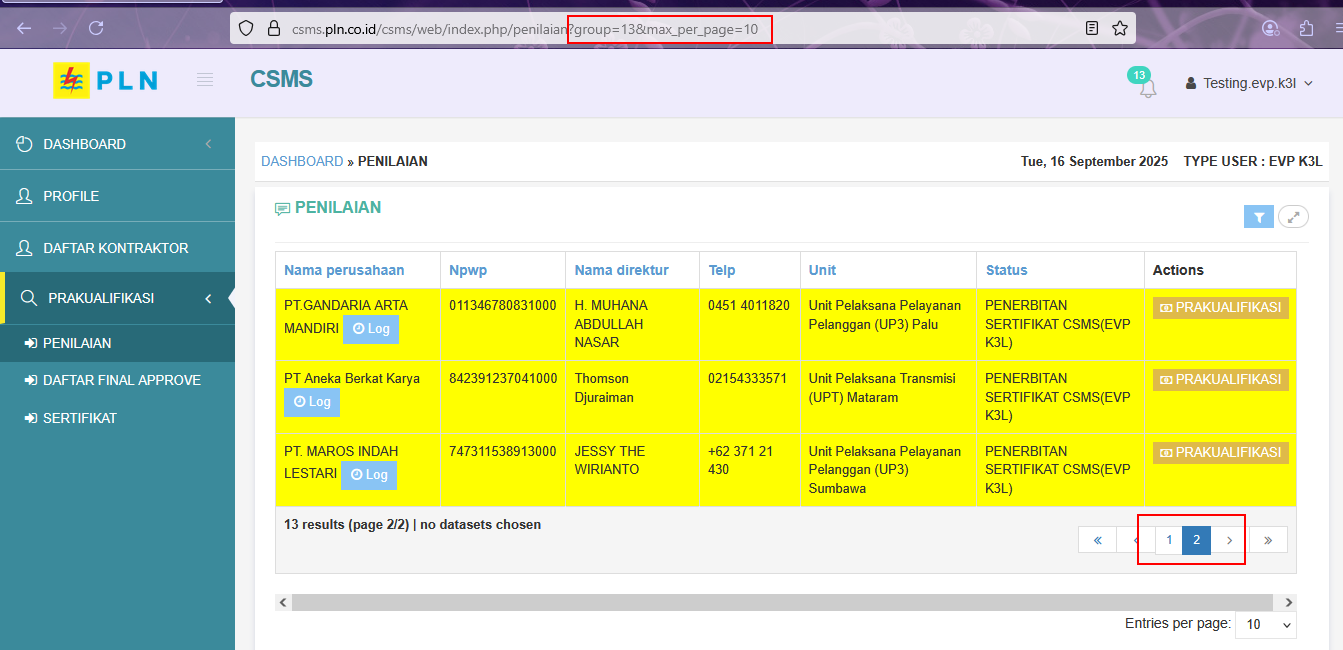Viewport: 1343px width, 650px height.
Task: Expand Testing.evp.k3l user menu
Action: pos(1249,84)
